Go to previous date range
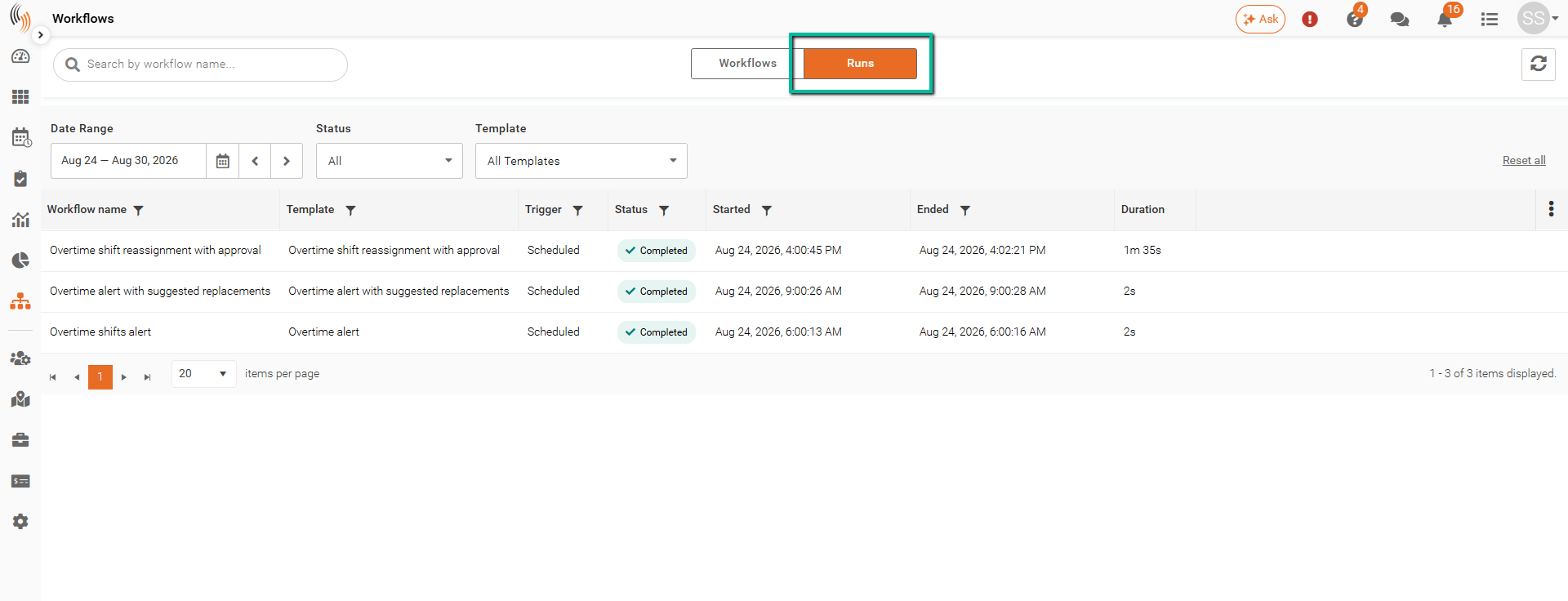This screenshot has width=1568, height=601. pyautogui.click(x=255, y=161)
